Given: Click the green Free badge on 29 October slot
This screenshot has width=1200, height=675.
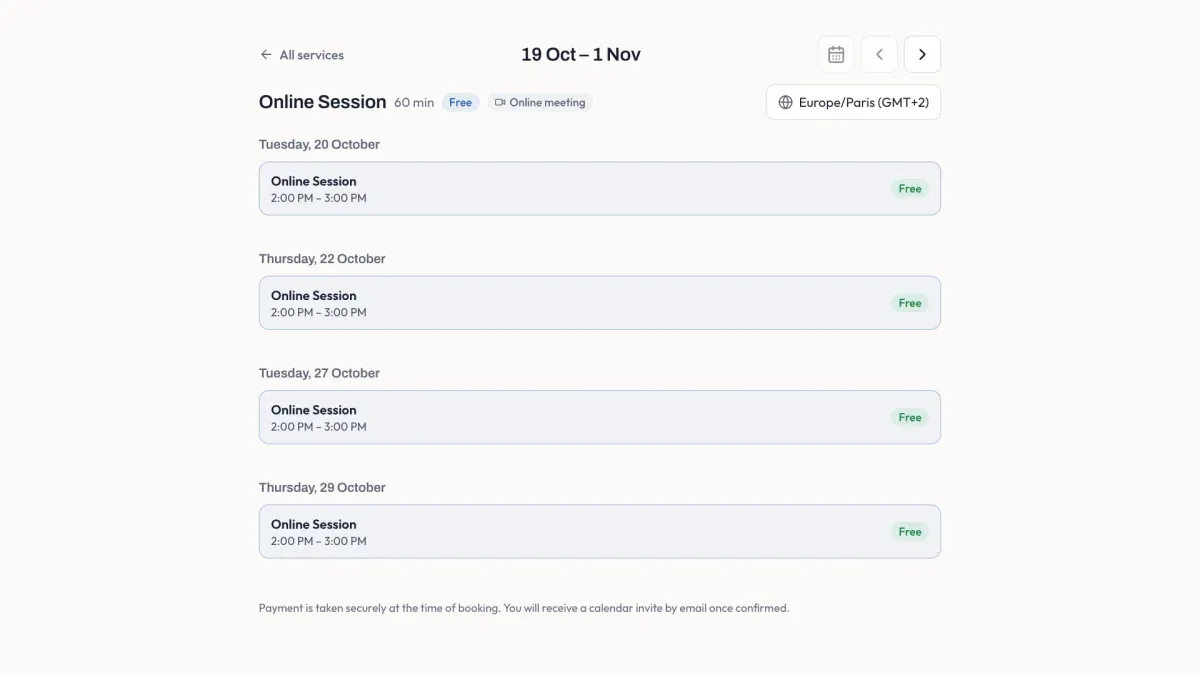Looking at the screenshot, I should tap(910, 532).
